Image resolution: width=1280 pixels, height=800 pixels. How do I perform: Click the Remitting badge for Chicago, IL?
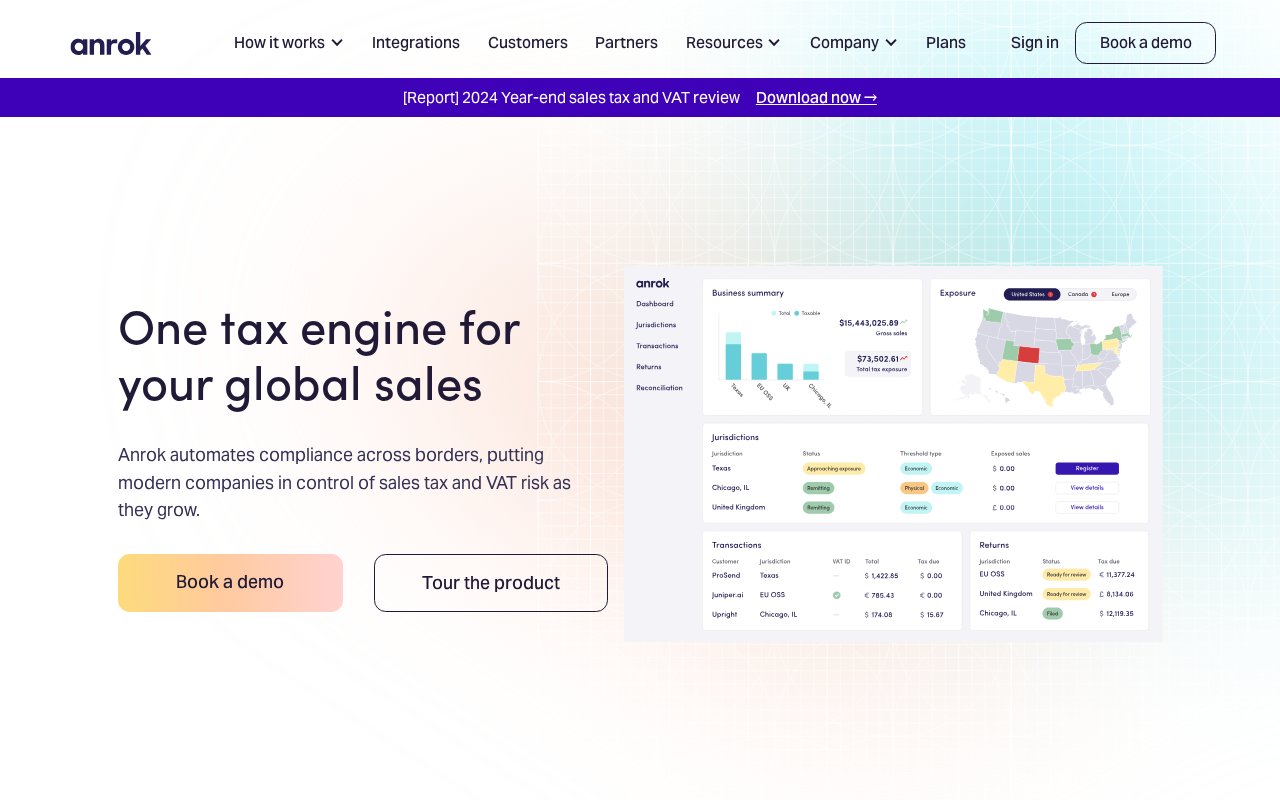(818, 488)
